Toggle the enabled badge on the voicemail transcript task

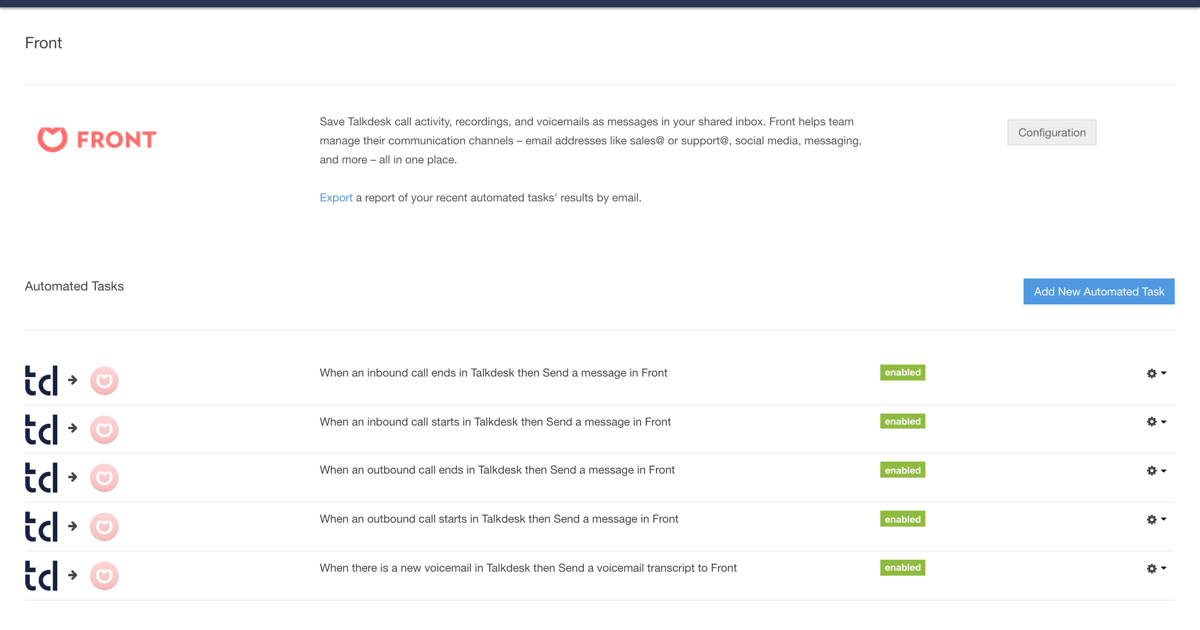pos(902,567)
